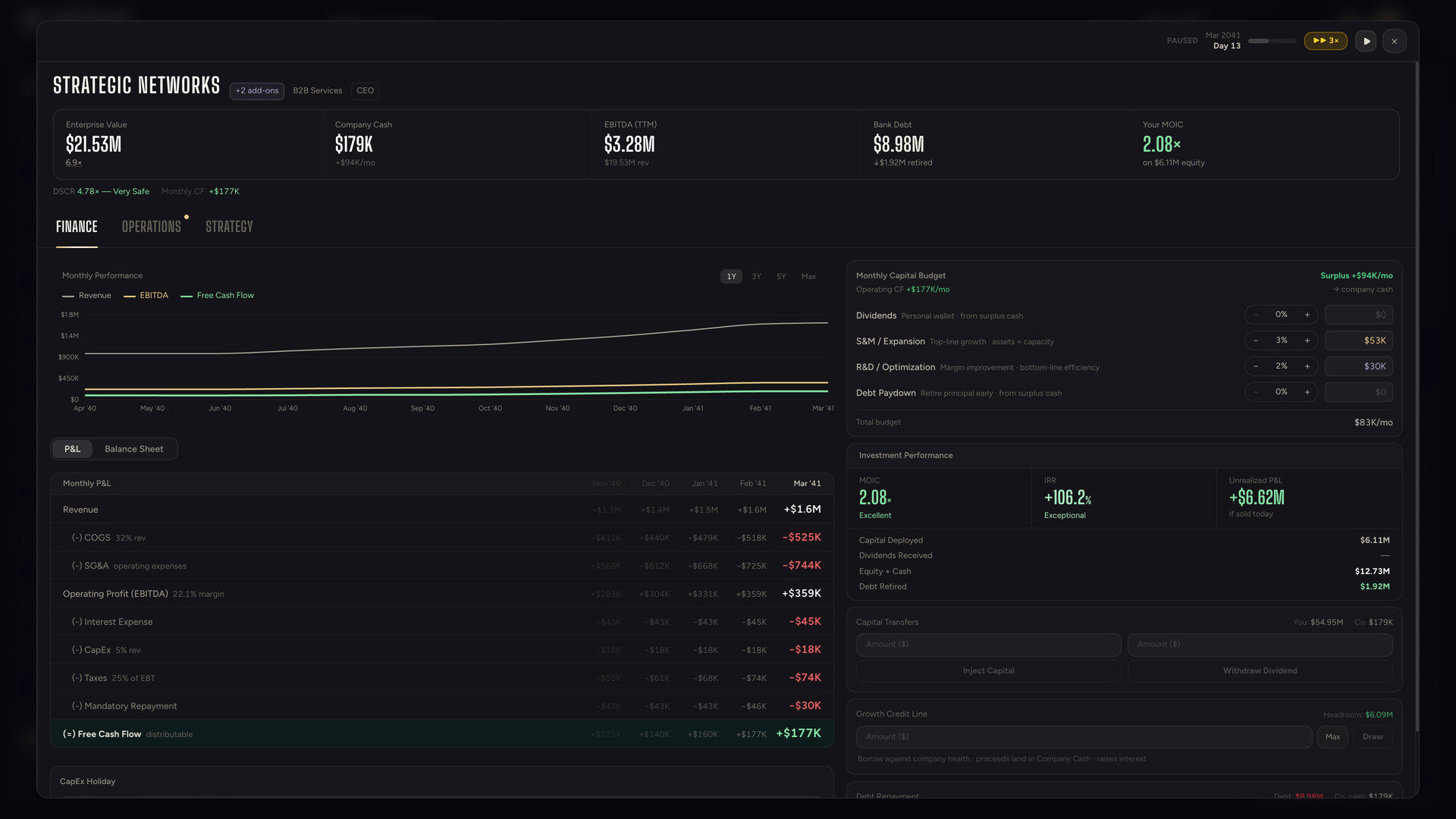Click the Operating Profit +$359K value

point(802,594)
